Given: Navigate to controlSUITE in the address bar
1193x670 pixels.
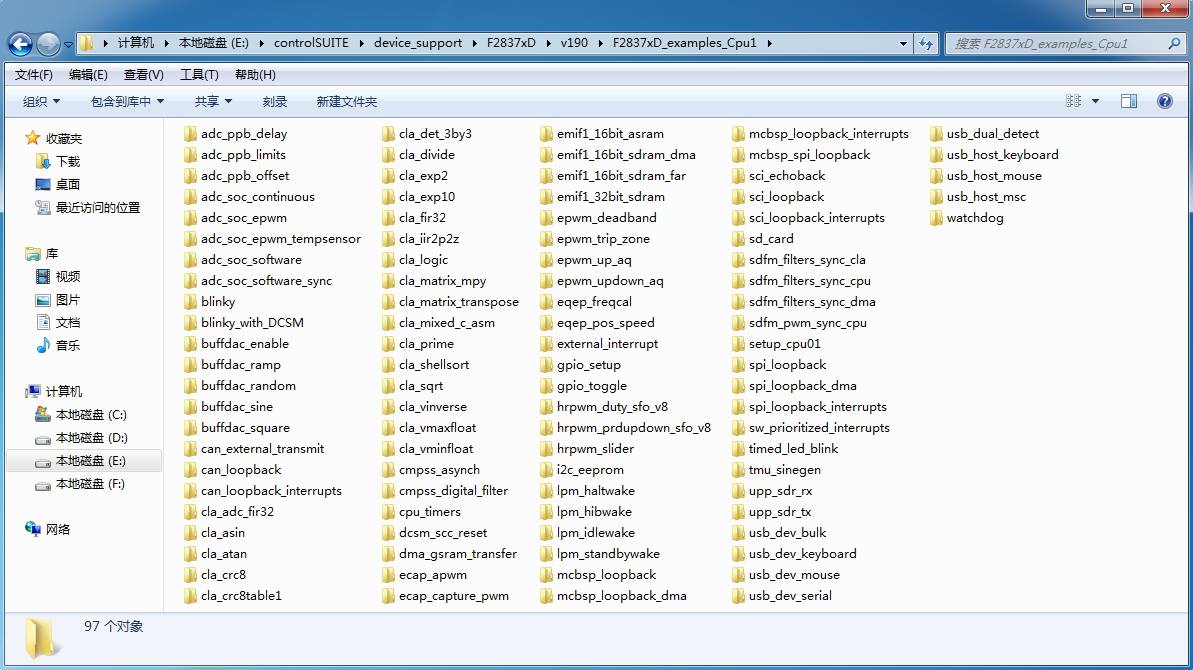Looking at the screenshot, I should coord(311,43).
